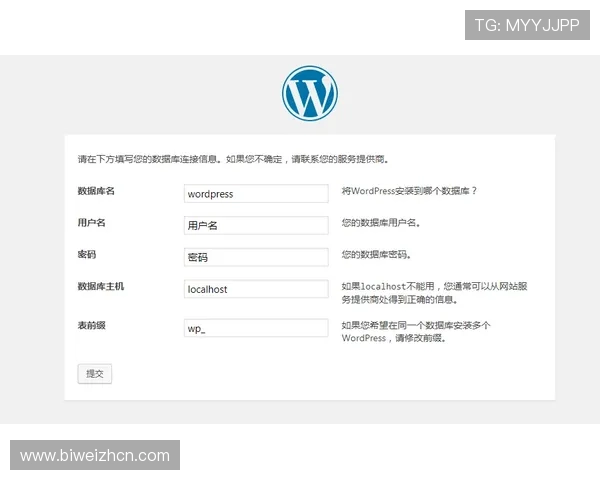Select the 密码 input field
This screenshot has height=480, width=600.
(x=256, y=257)
